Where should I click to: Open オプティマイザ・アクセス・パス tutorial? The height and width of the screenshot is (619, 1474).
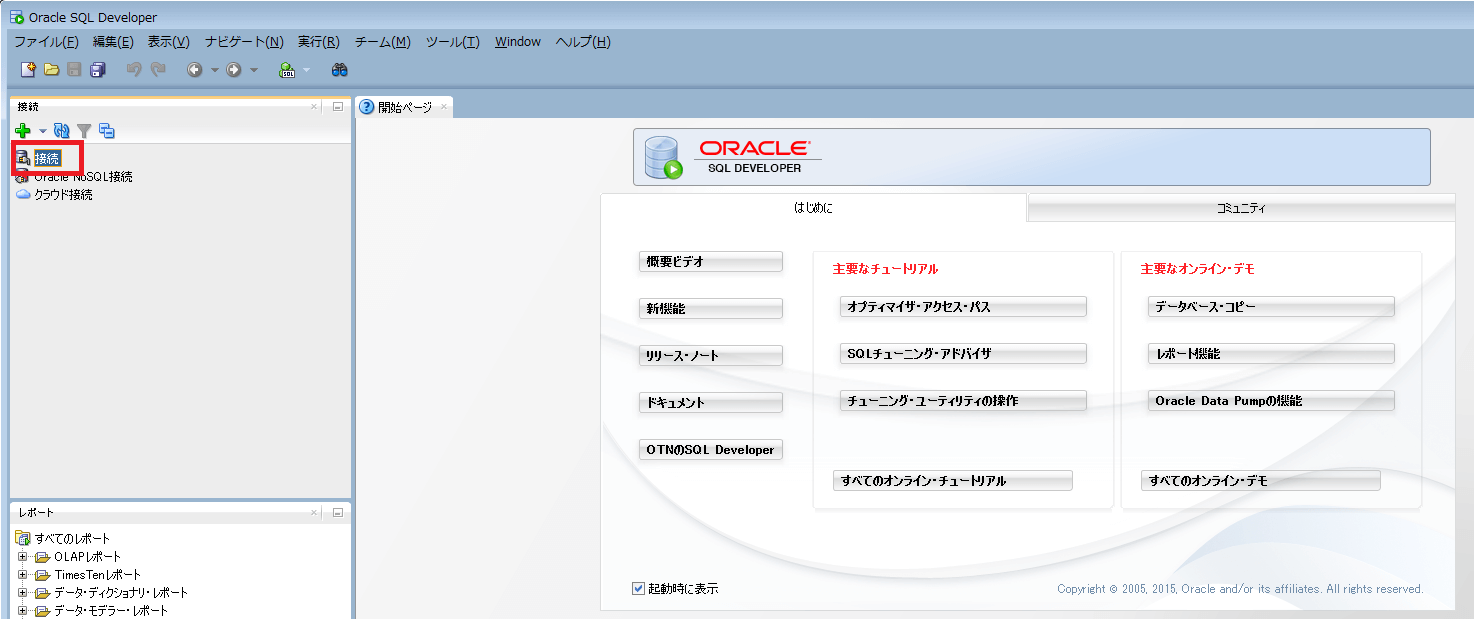(963, 306)
